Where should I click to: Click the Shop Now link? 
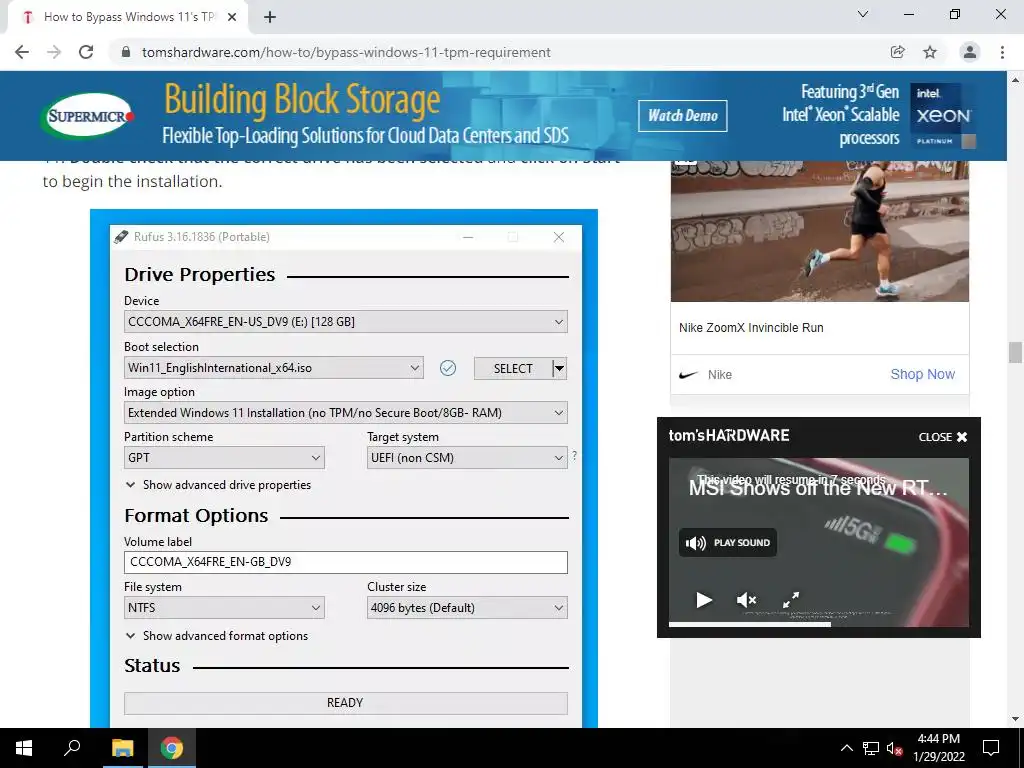922,374
